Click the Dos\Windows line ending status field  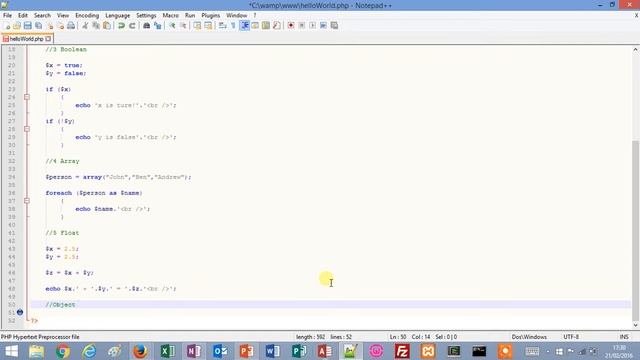click(x=529, y=337)
